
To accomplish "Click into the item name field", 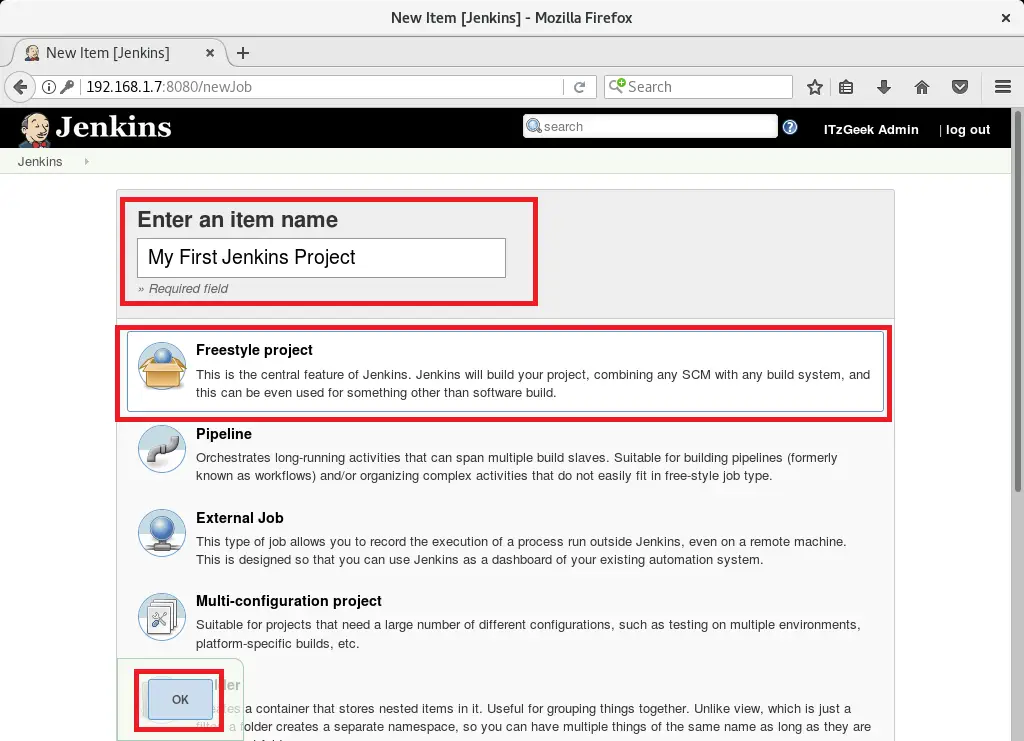I will point(321,258).
